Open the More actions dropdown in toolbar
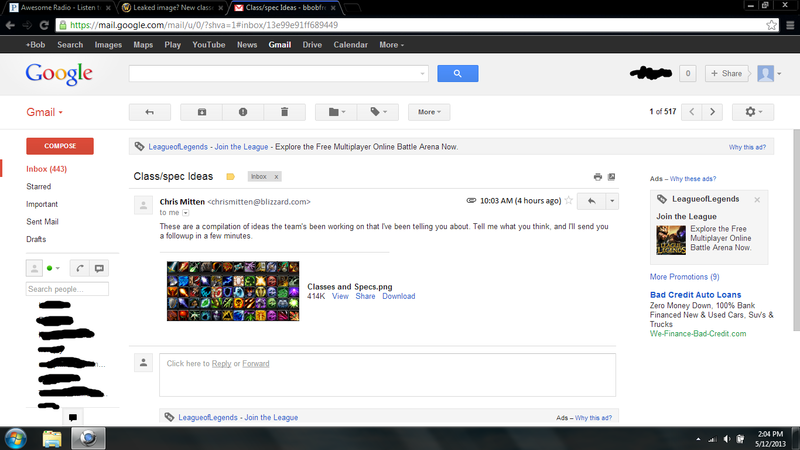 point(429,112)
